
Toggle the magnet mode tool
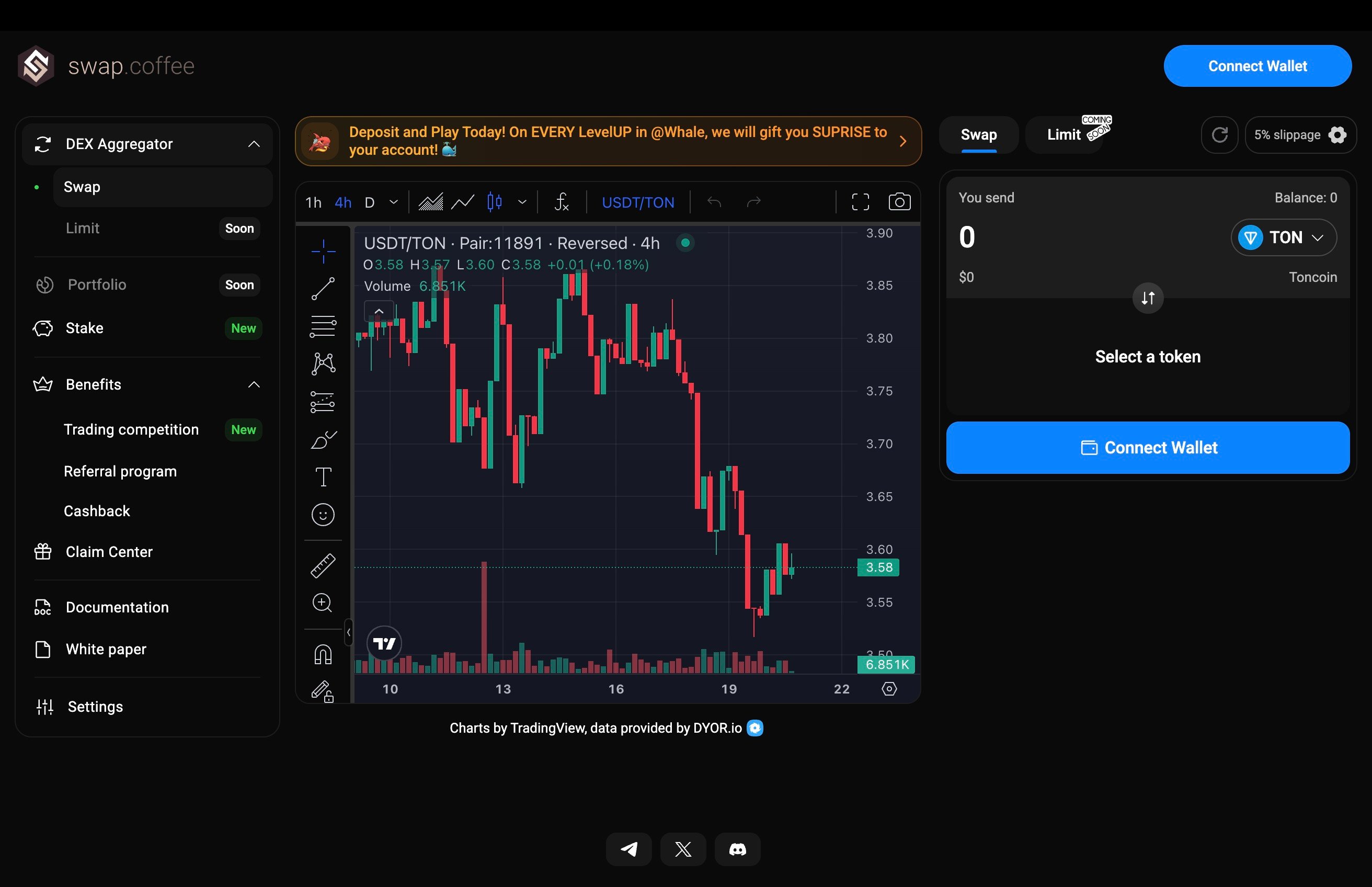pos(323,654)
